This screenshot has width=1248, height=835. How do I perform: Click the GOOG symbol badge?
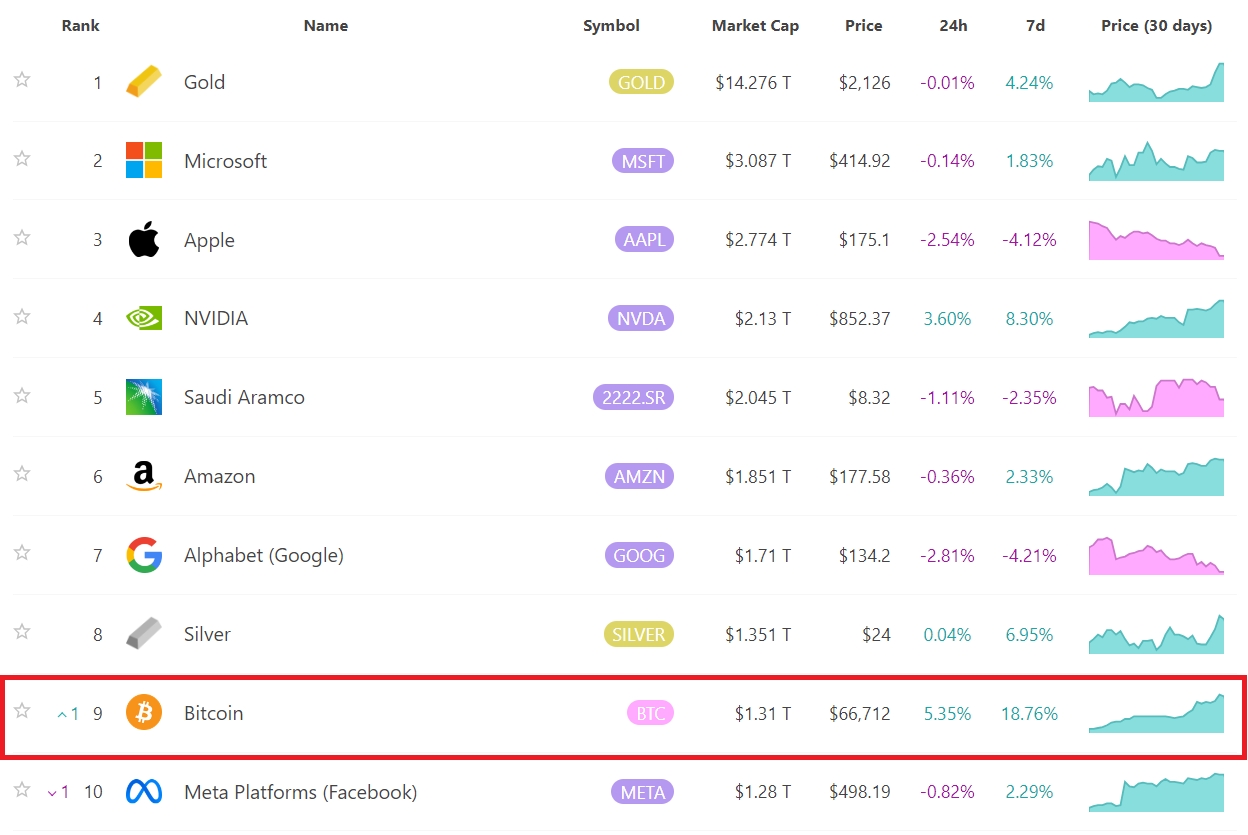(x=639, y=555)
